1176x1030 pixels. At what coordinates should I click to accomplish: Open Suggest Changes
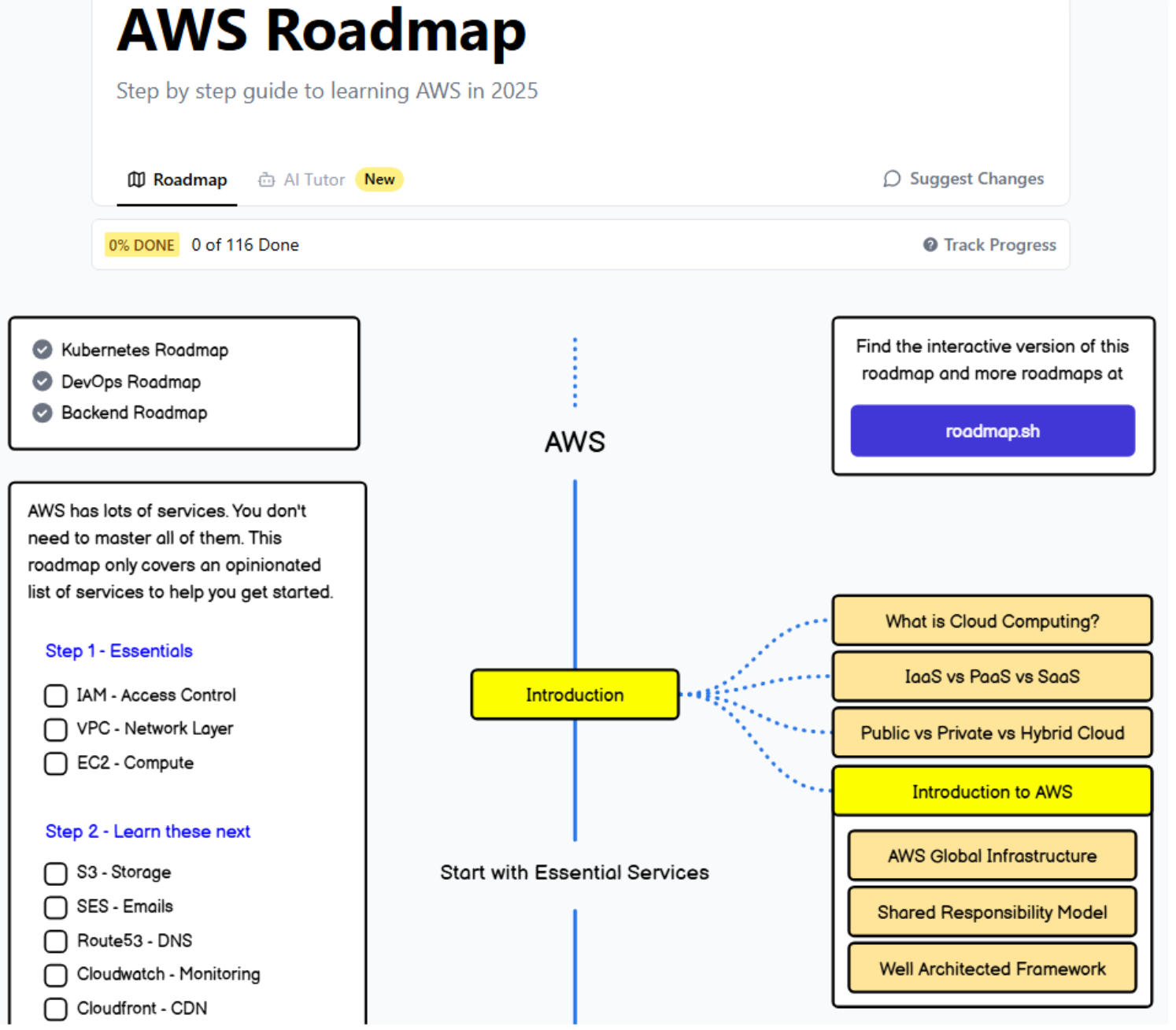coord(975,179)
